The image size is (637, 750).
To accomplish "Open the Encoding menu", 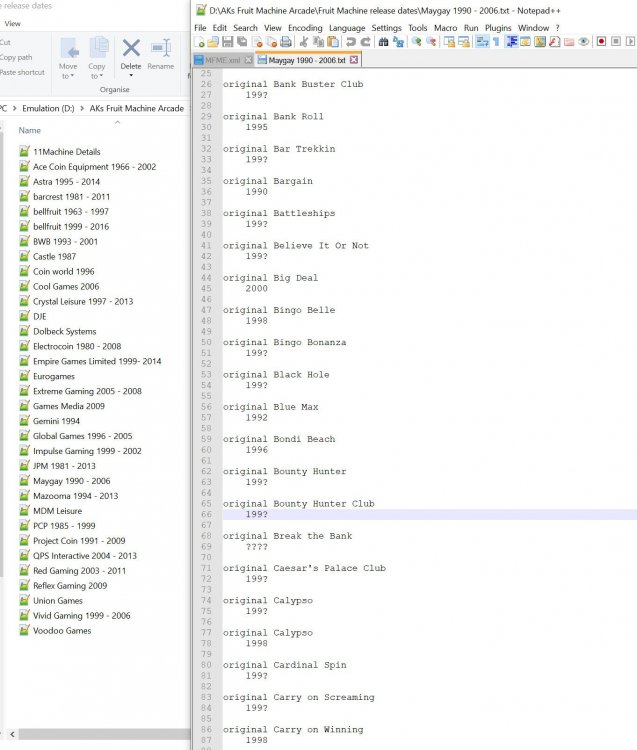I will (305, 28).
